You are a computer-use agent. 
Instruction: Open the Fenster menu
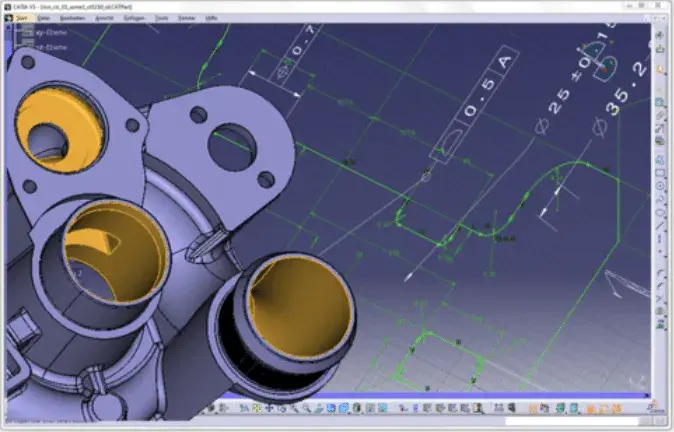[x=187, y=18]
